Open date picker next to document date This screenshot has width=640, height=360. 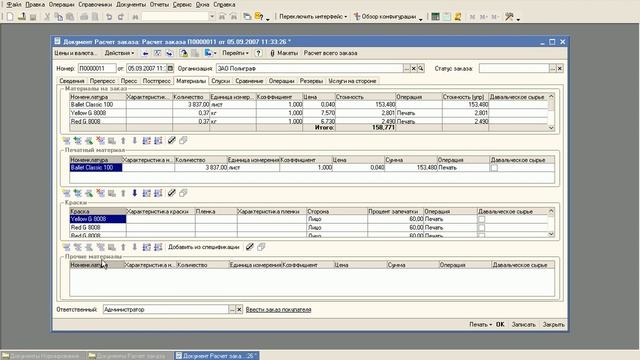pos(170,69)
